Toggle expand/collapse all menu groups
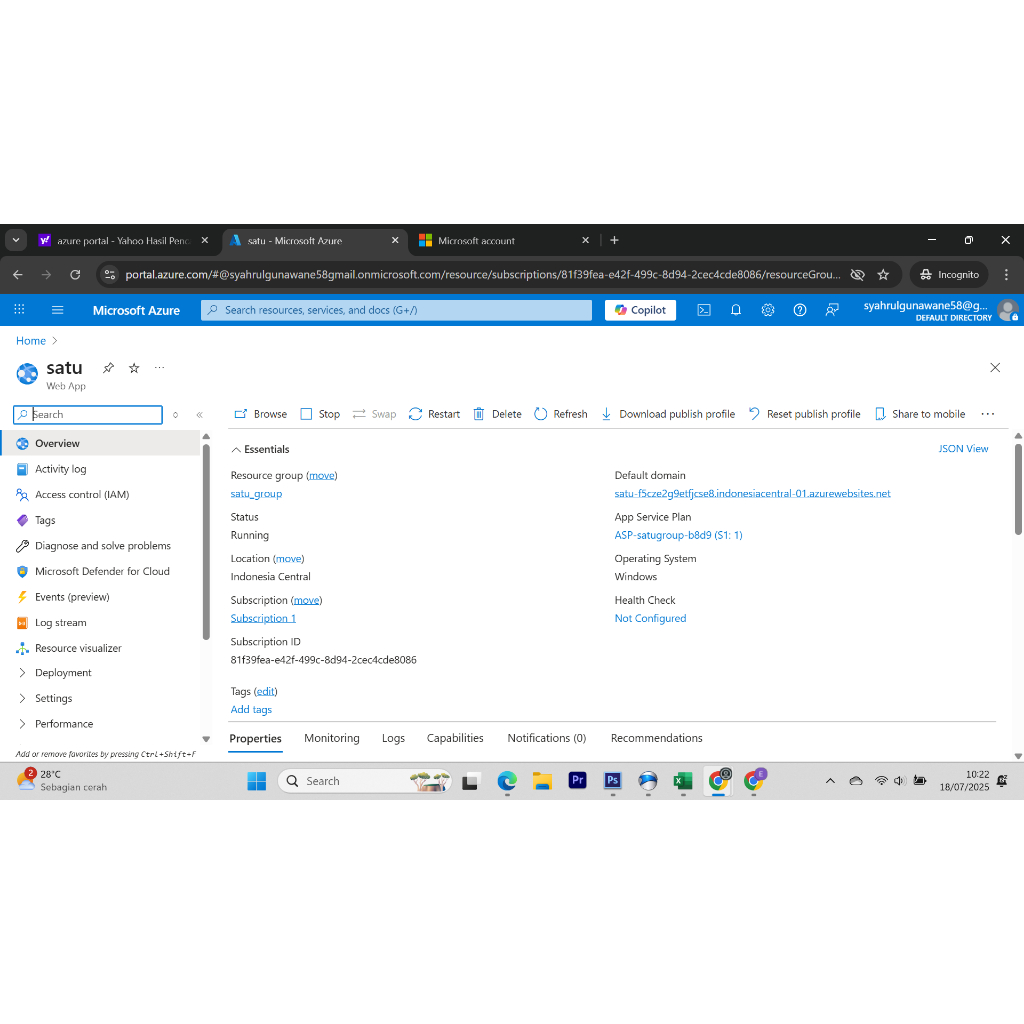This screenshot has height=1024, width=1024. (175, 415)
